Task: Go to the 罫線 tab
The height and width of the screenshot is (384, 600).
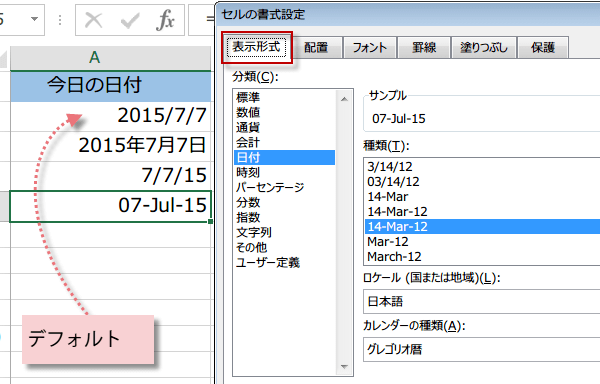Action: pyautogui.click(x=424, y=47)
